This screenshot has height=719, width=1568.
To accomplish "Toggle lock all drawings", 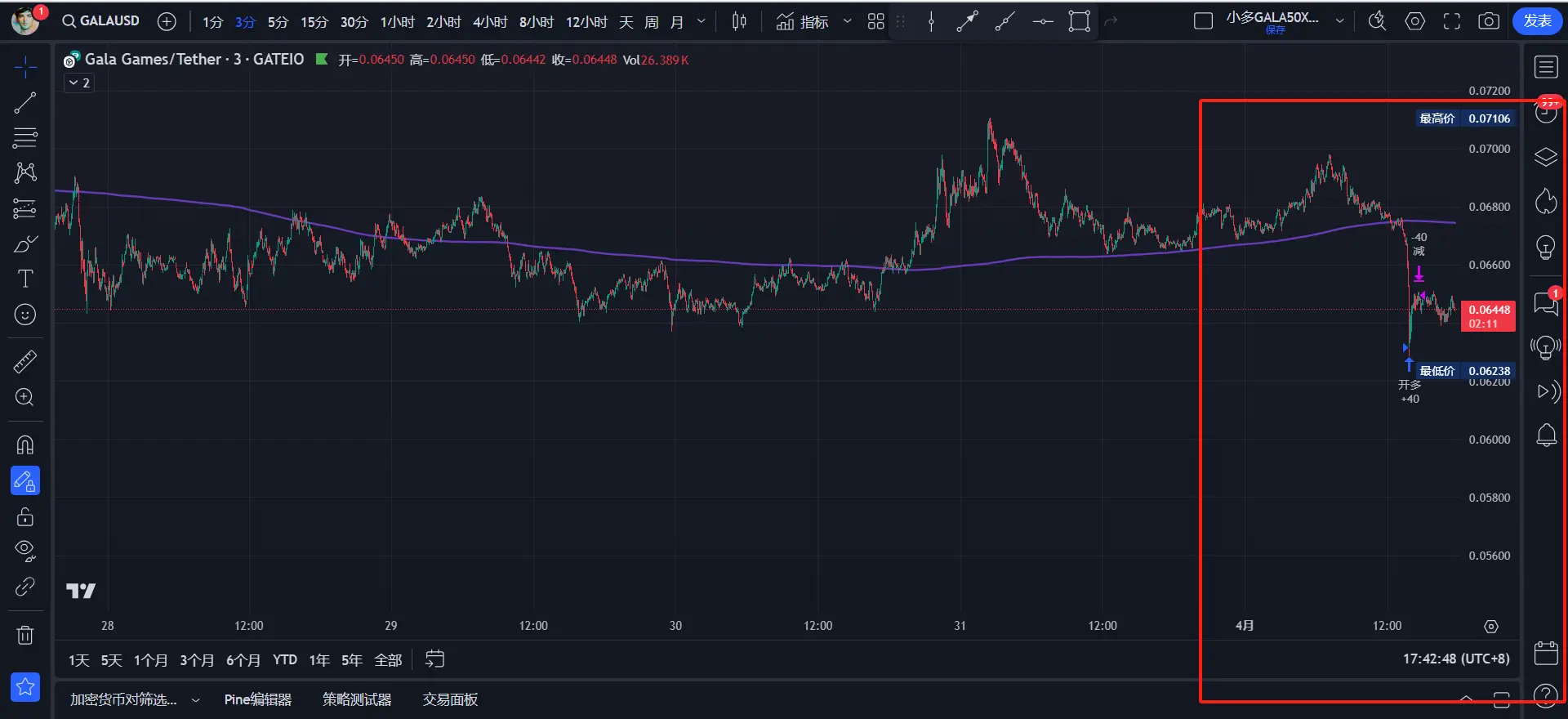I will (25, 517).
